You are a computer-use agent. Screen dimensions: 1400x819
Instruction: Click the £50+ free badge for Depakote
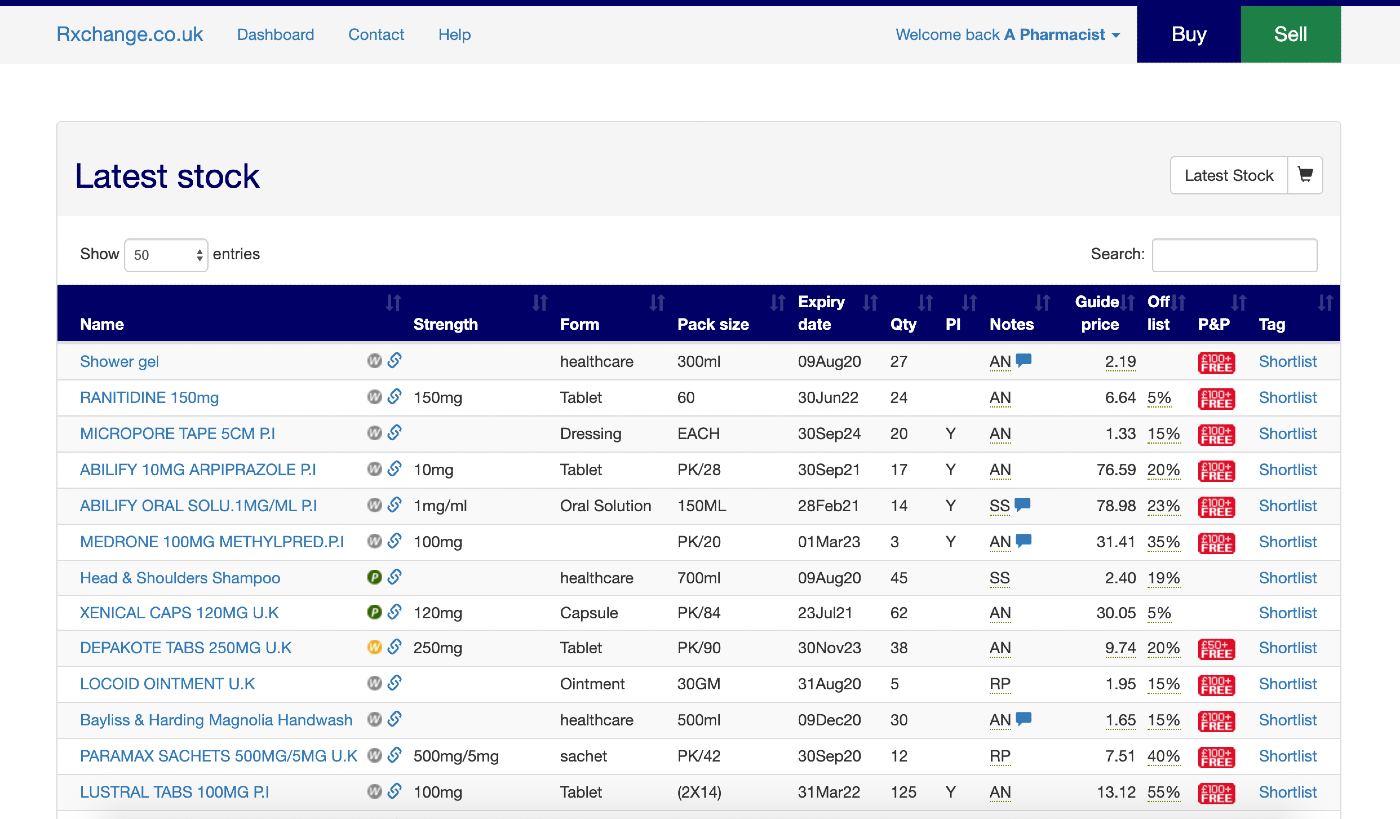(1216, 648)
